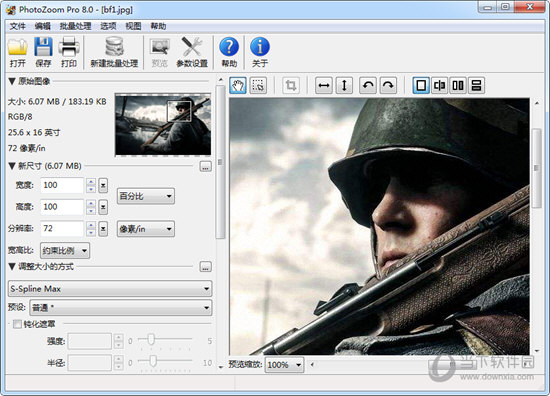Save the image with the 保存 icon
Viewport: 550px width, 396px height.
point(43,52)
